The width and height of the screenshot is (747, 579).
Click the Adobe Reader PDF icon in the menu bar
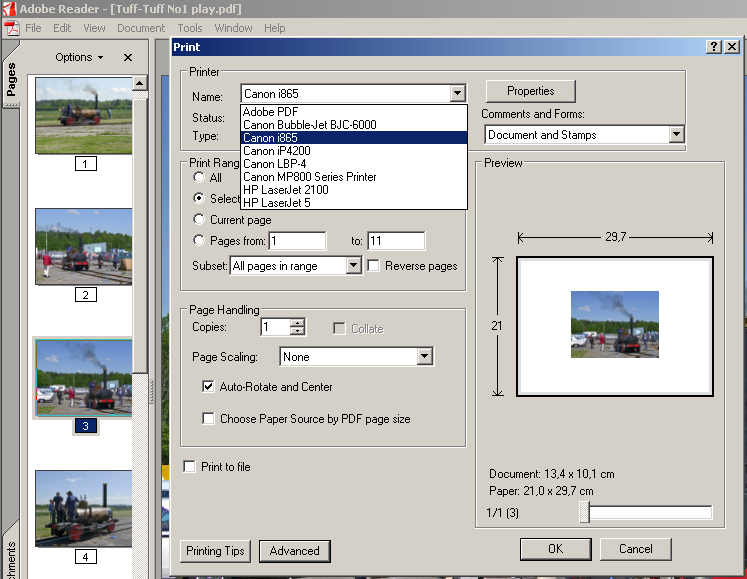tap(11, 28)
